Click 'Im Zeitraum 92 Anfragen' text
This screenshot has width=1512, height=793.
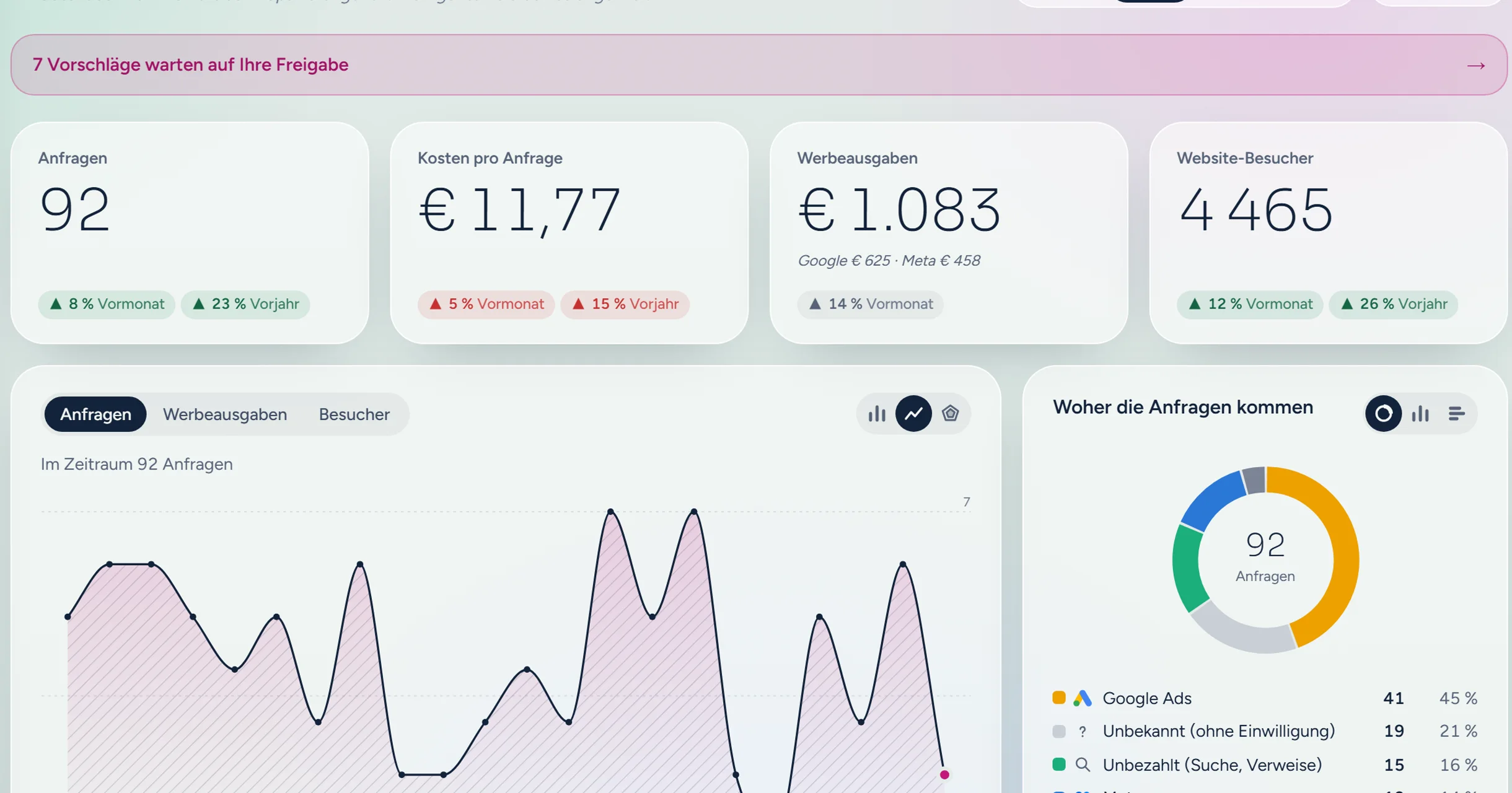coord(137,464)
